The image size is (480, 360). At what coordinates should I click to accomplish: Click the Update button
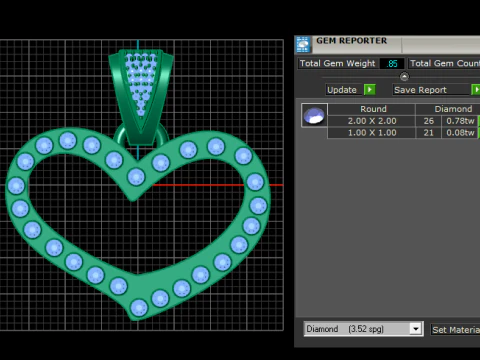(344, 90)
